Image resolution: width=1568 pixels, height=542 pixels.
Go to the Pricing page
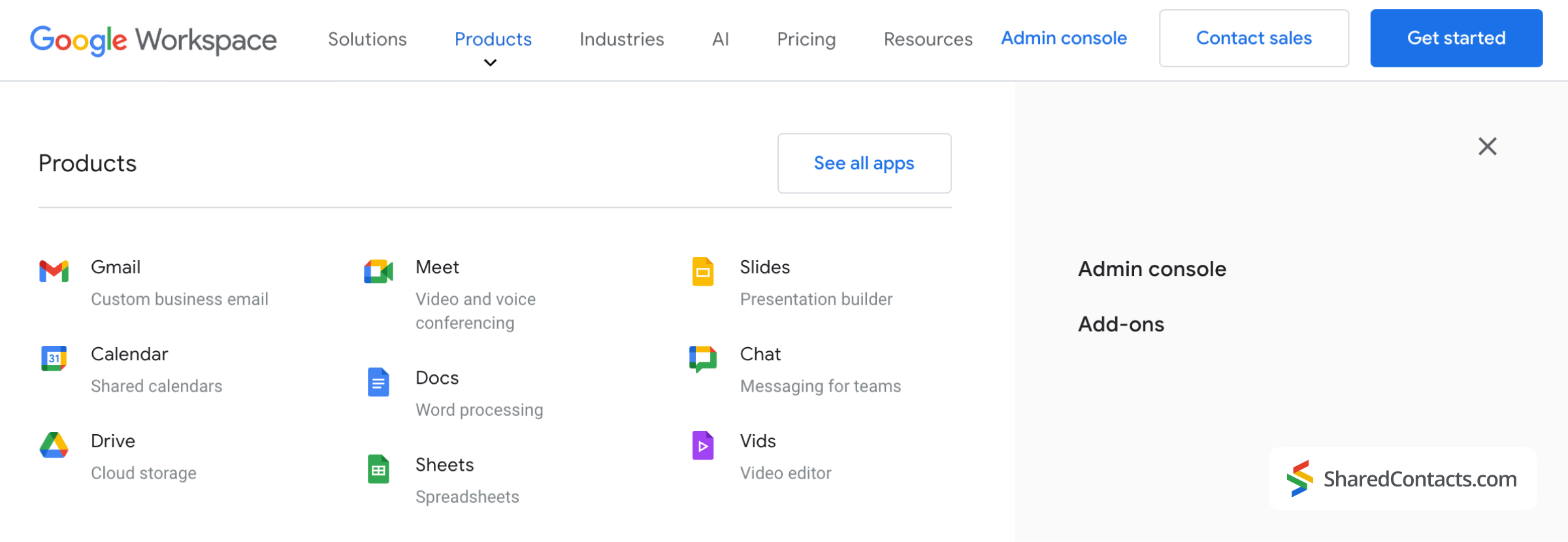806,39
